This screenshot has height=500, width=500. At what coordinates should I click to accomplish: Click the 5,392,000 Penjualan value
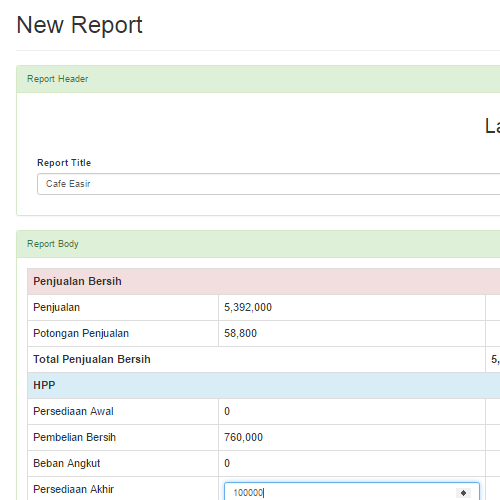click(x=248, y=307)
